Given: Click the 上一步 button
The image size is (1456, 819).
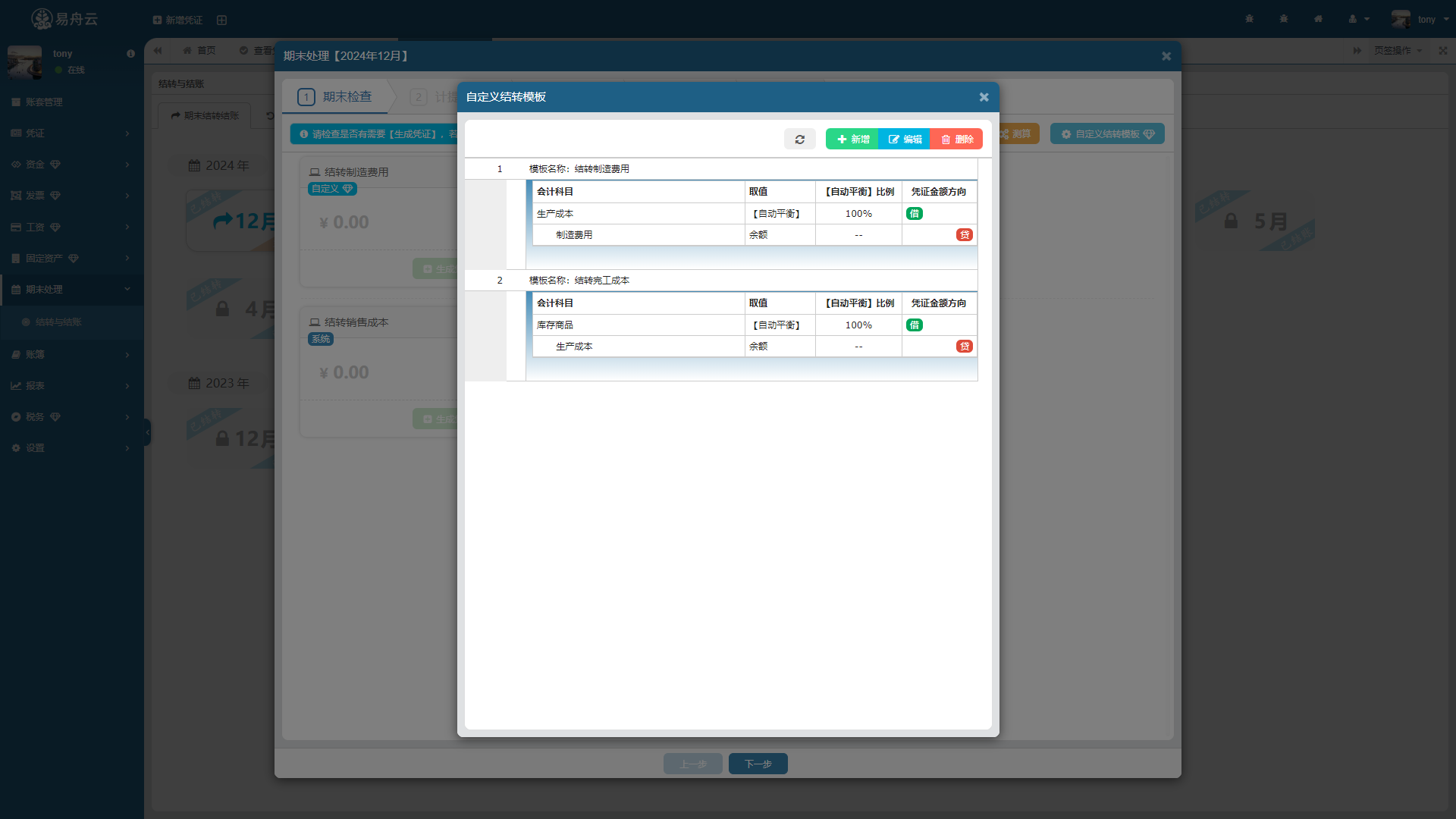Looking at the screenshot, I should [693, 764].
